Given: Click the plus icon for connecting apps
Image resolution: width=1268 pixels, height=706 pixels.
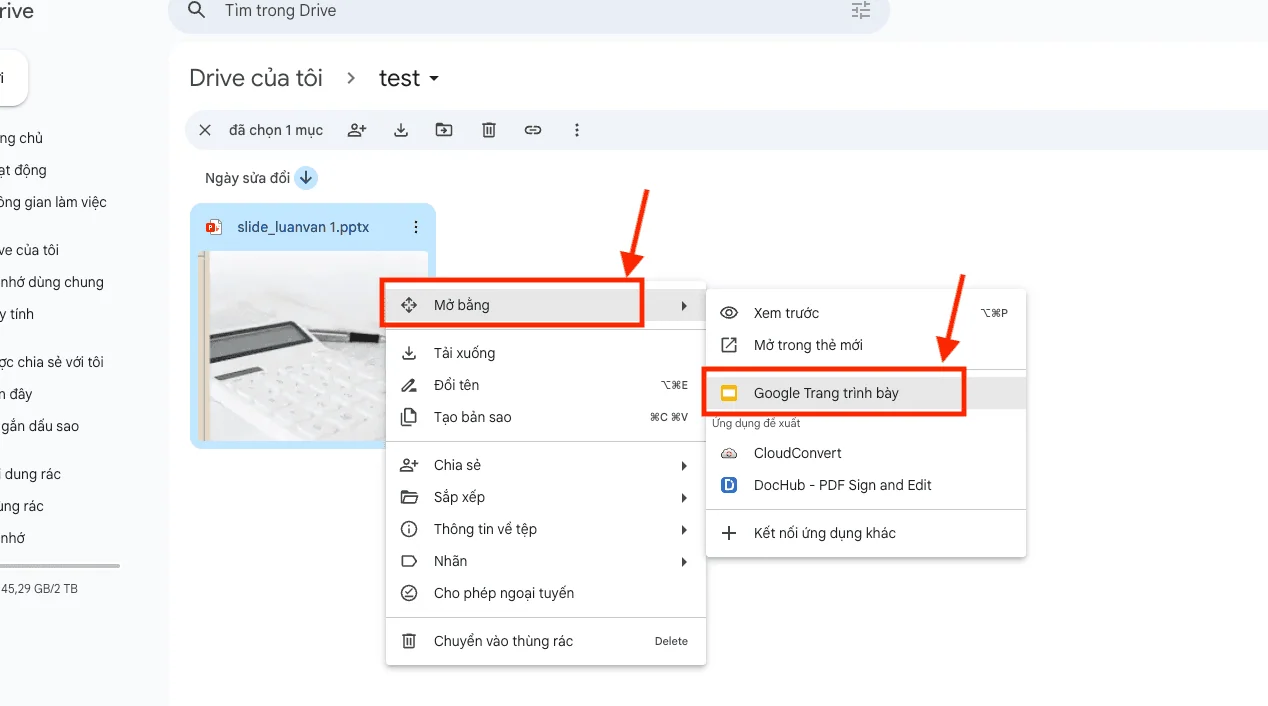Looking at the screenshot, I should point(729,533).
